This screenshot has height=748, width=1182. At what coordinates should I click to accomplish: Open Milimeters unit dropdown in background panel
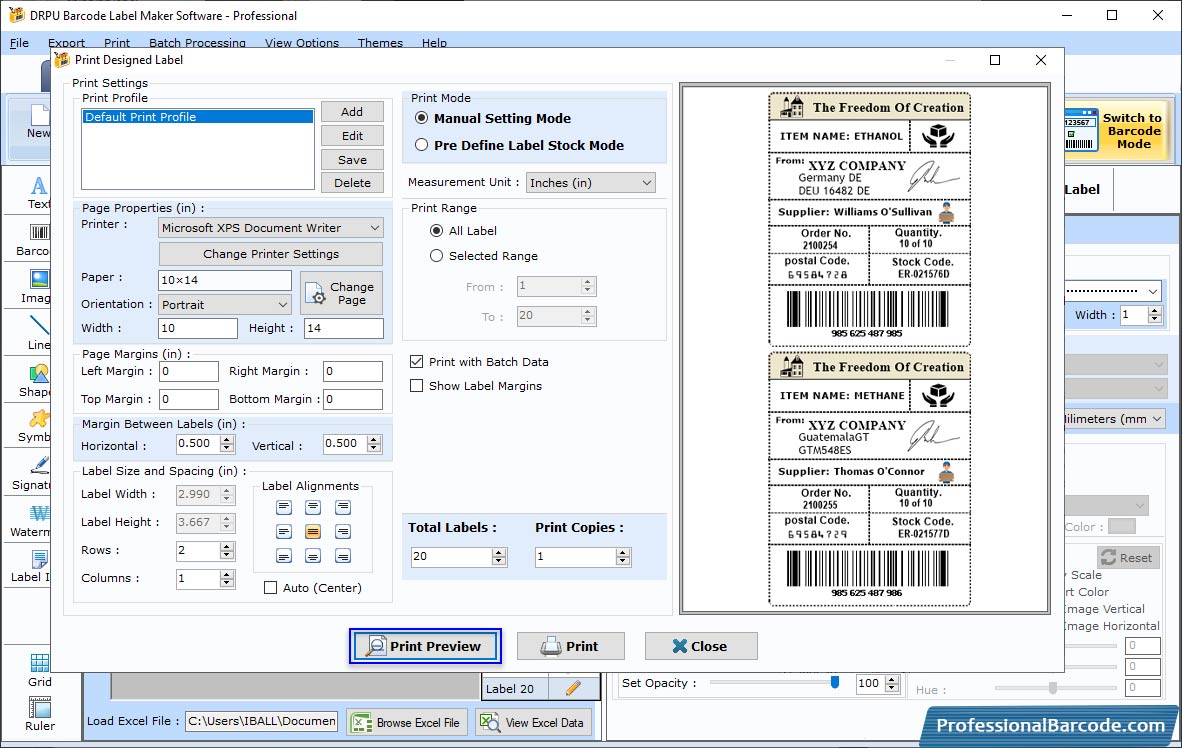(x=1114, y=418)
